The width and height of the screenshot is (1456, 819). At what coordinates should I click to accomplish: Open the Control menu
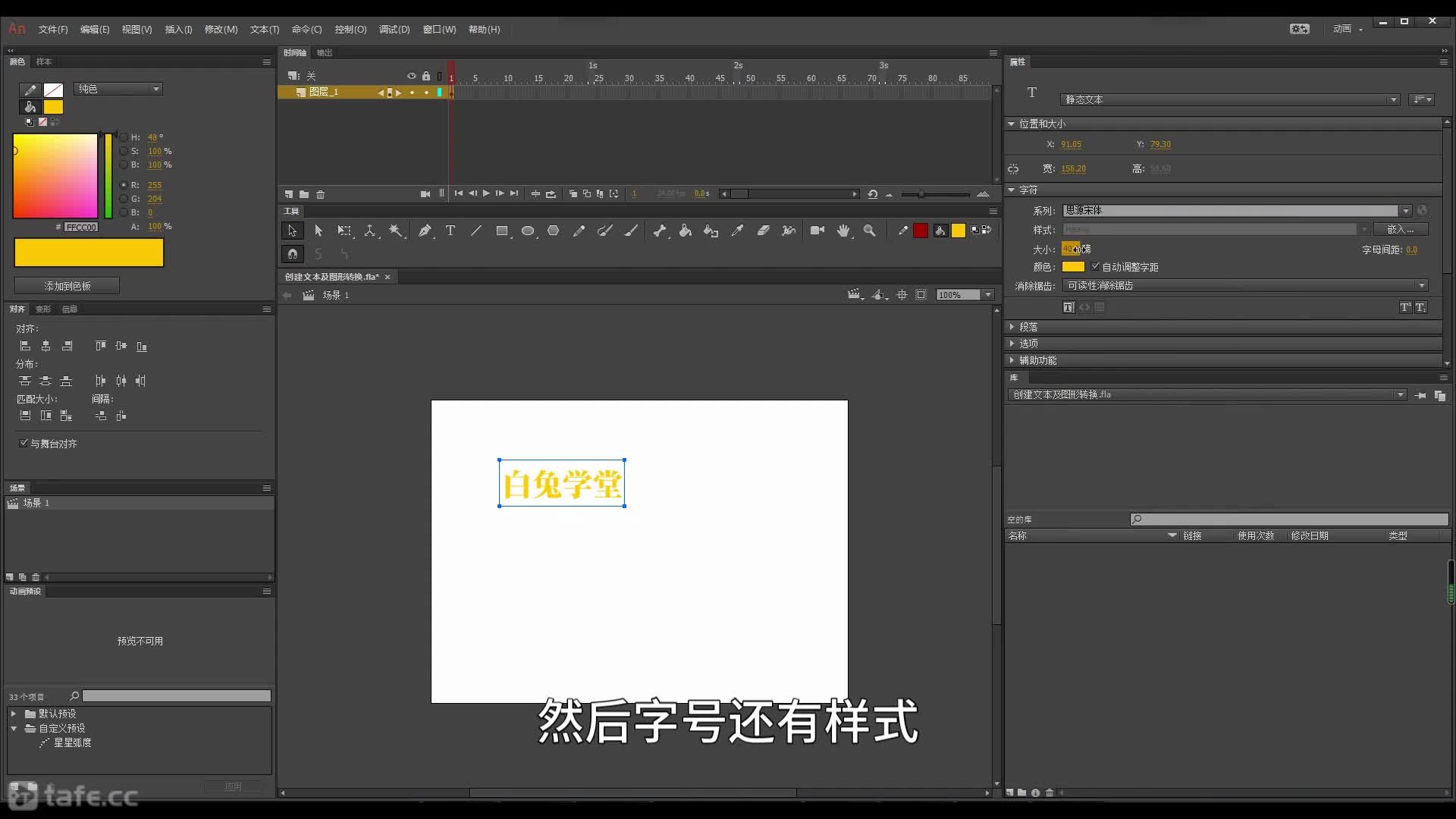[350, 30]
